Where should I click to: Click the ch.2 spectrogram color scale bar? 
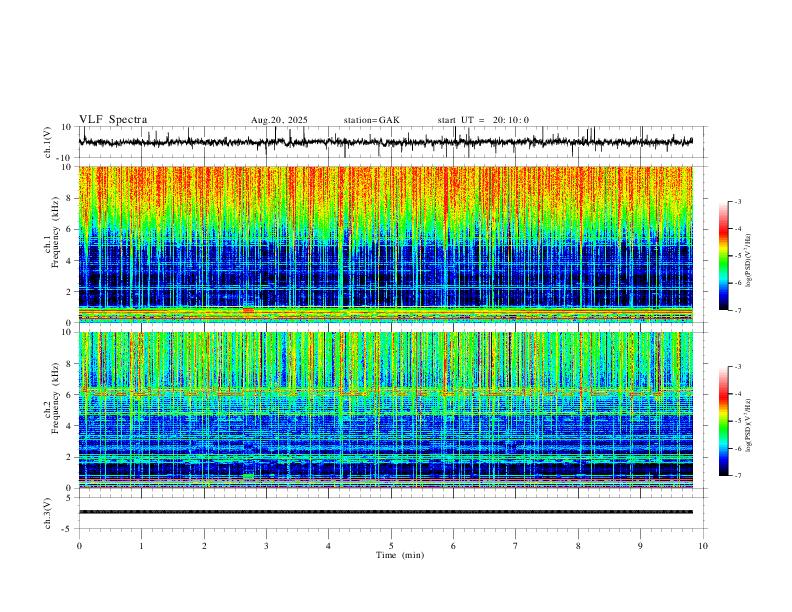coord(723,421)
